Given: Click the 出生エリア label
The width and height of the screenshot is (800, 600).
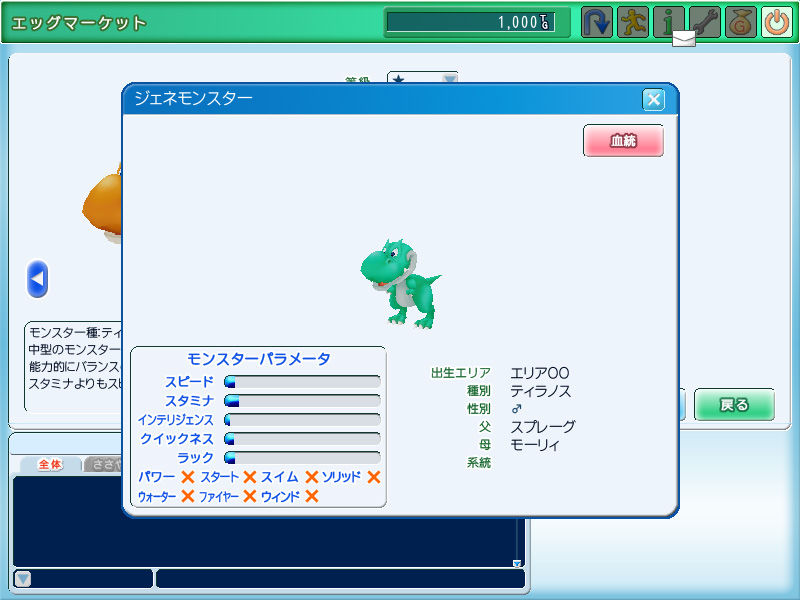Looking at the screenshot, I should click(x=461, y=373).
